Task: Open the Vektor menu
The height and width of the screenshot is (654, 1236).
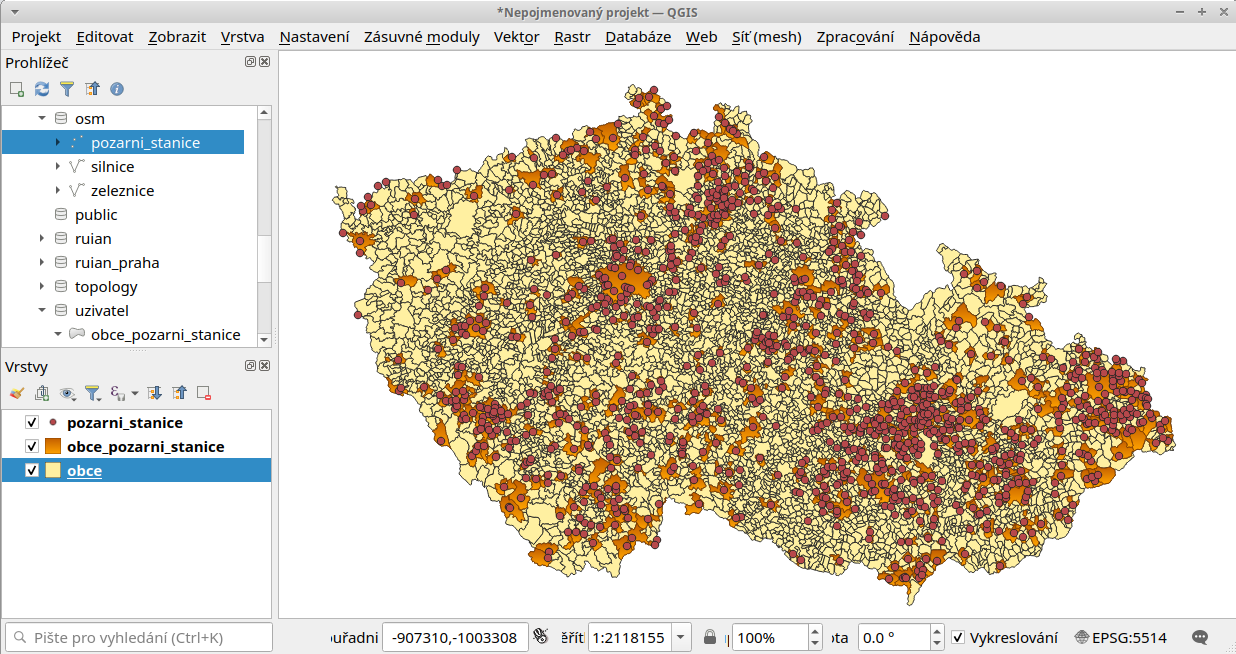Action: click(x=516, y=37)
